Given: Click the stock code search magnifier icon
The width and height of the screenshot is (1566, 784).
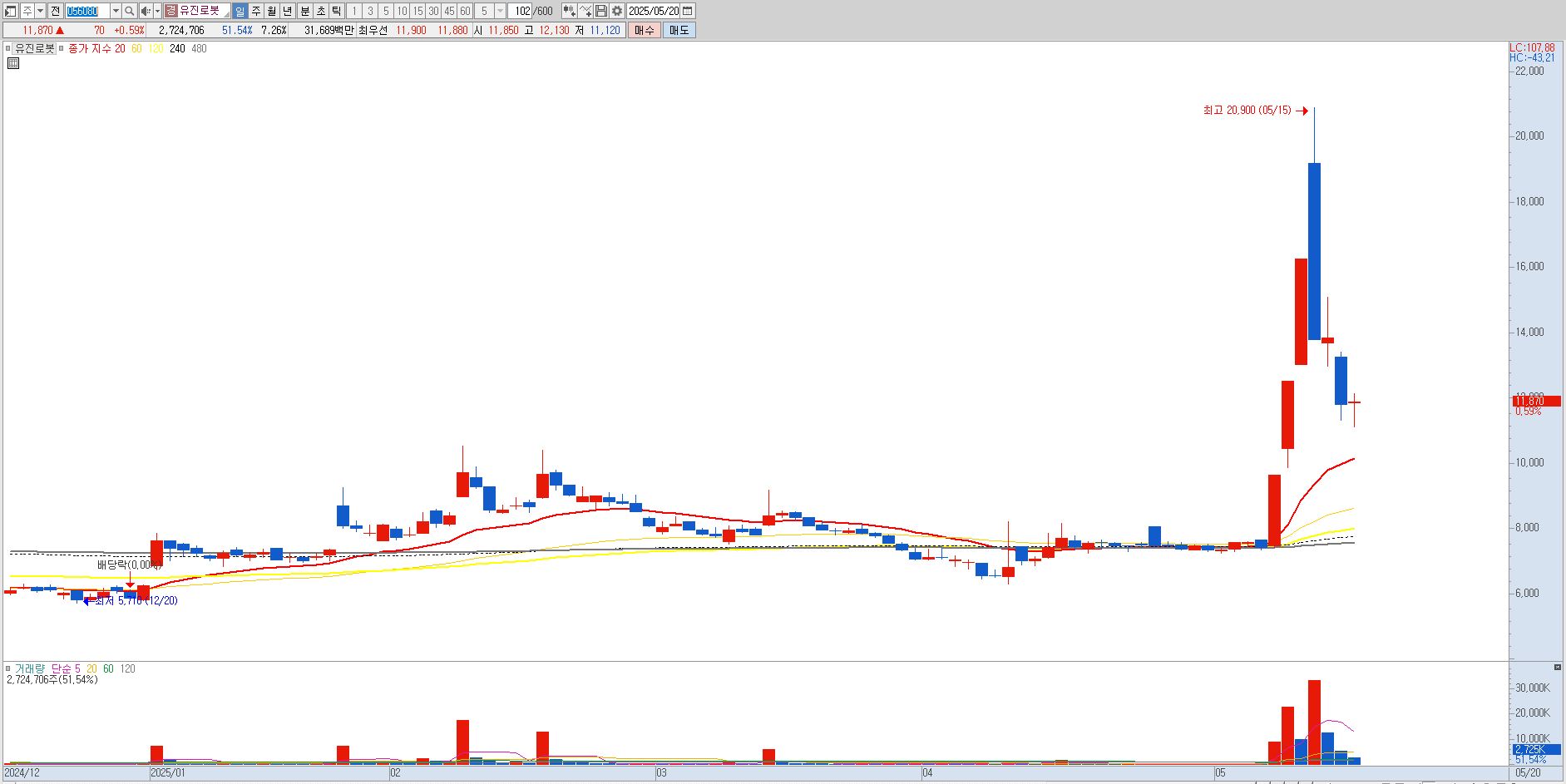Looking at the screenshot, I should [130, 11].
